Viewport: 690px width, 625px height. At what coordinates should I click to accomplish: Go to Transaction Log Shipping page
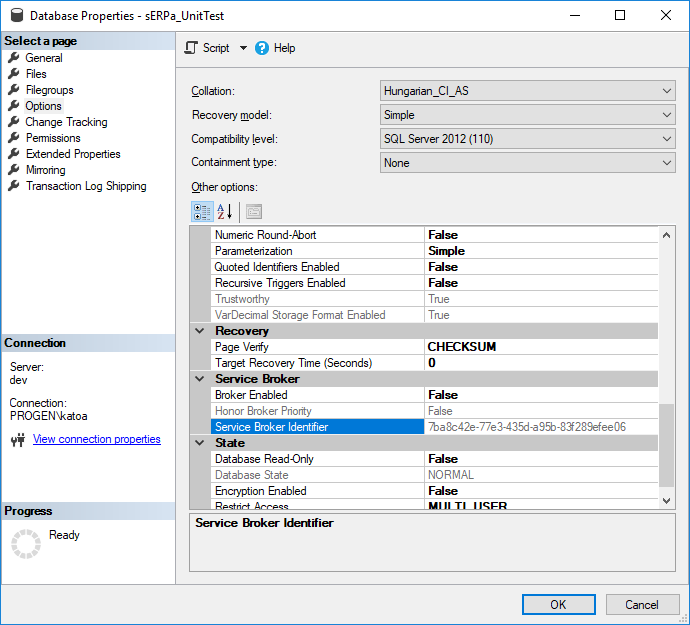[x=85, y=186]
